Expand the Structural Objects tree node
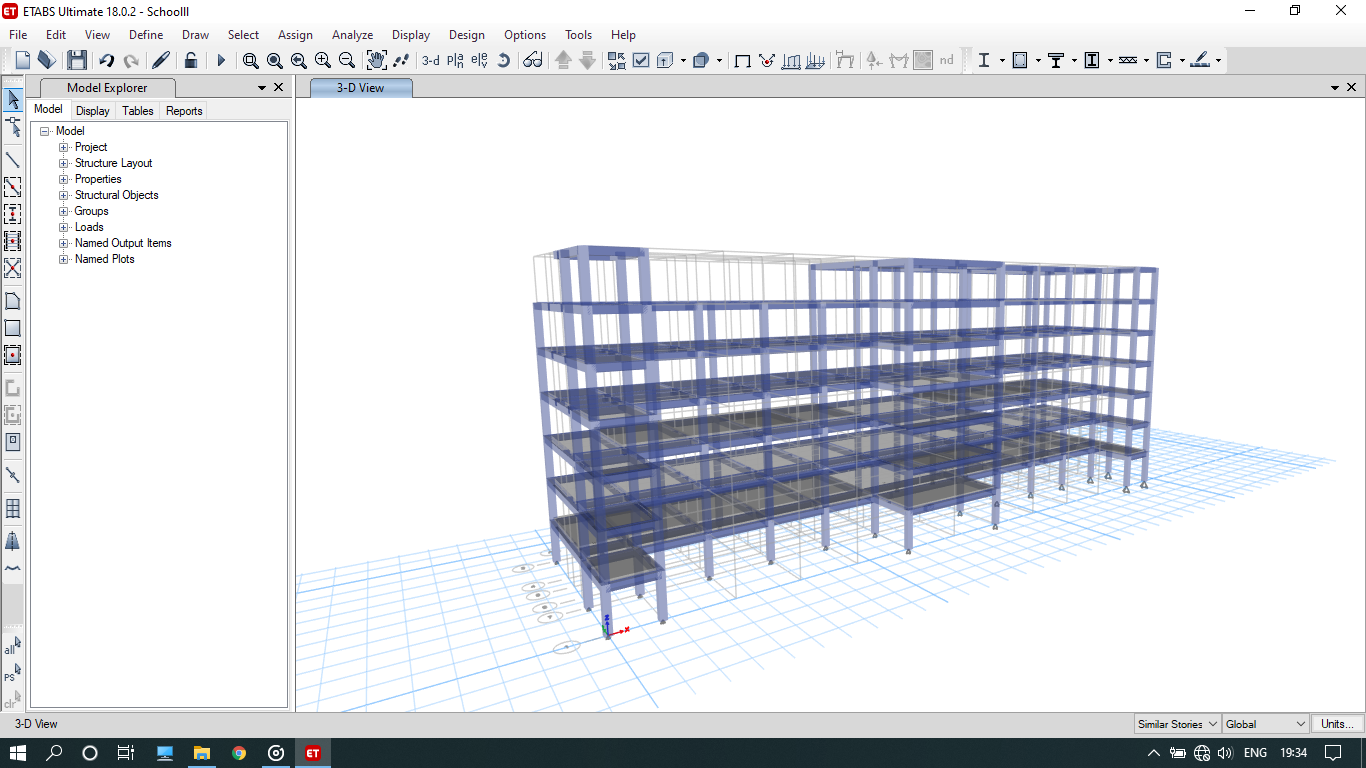1366x768 pixels. (x=63, y=195)
